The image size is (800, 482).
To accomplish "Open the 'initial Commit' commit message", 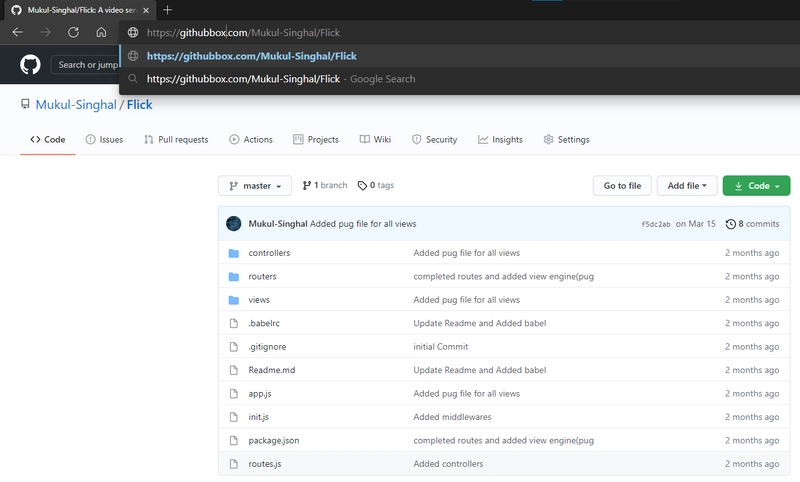I will point(440,347).
